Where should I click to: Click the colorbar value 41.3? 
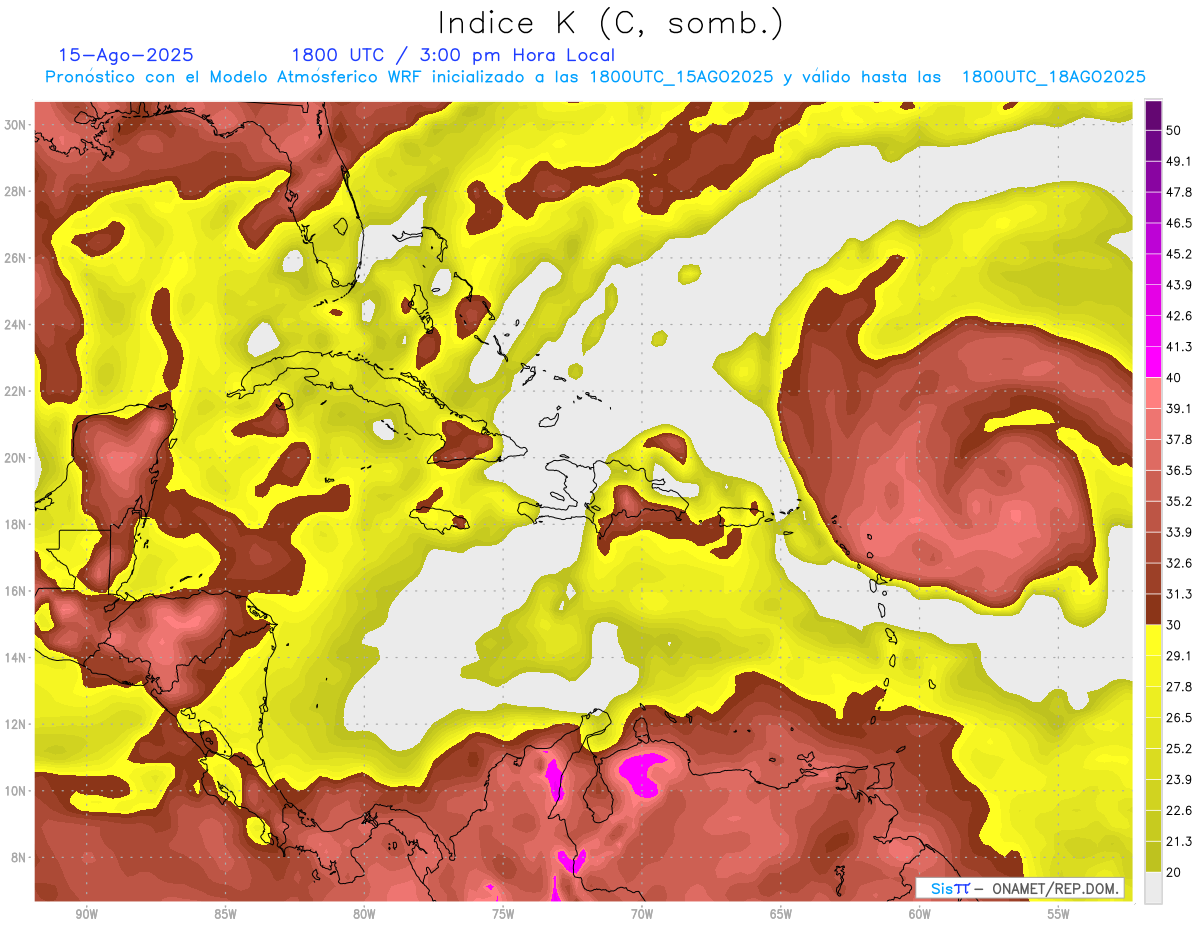click(x=1179, y=347)
